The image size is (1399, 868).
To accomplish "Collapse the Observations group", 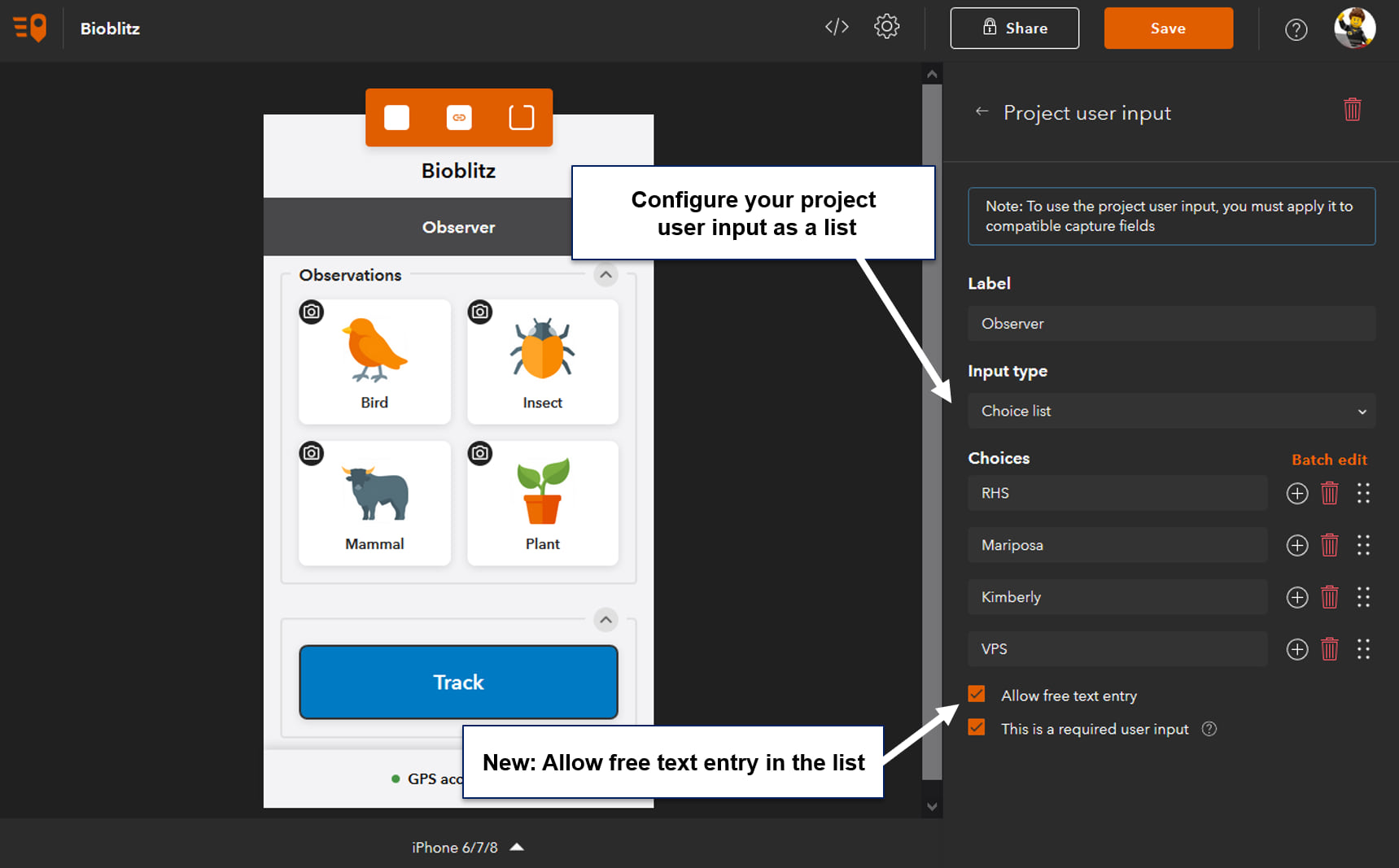I will 606,275.
